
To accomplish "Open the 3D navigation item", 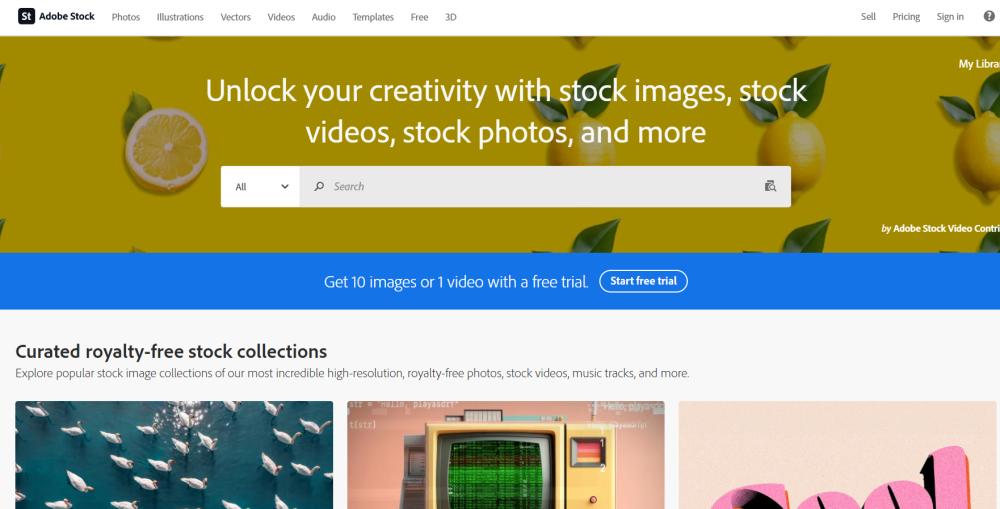I will click(x=451, y=17).
